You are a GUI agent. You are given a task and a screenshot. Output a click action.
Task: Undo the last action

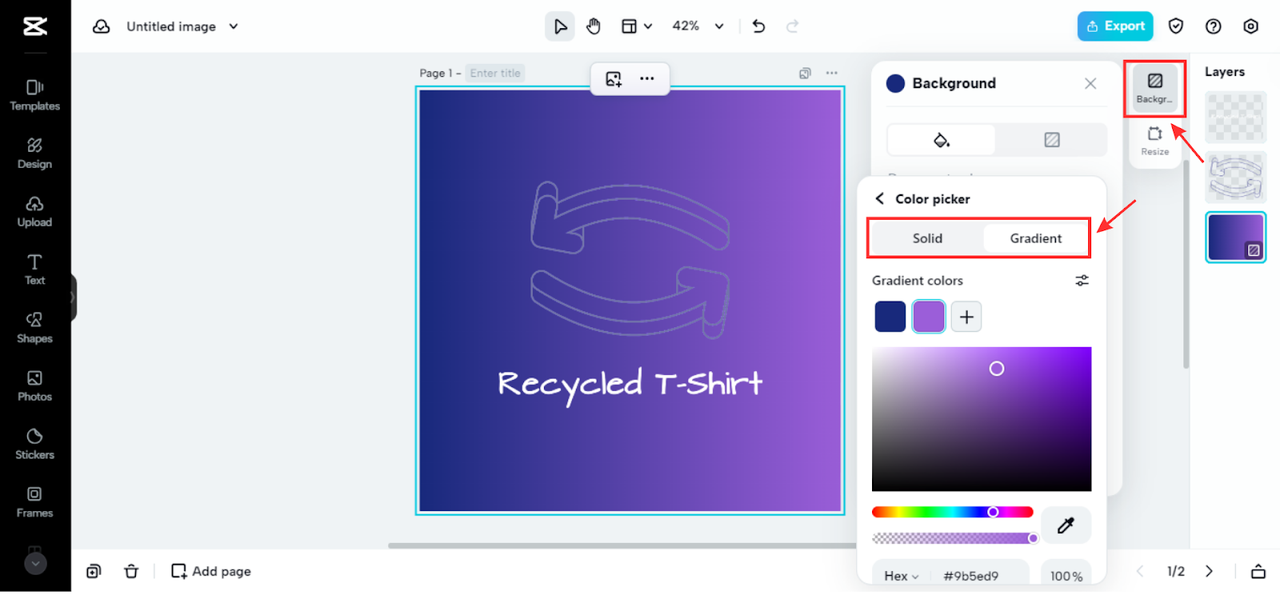(x=759, y=26)
